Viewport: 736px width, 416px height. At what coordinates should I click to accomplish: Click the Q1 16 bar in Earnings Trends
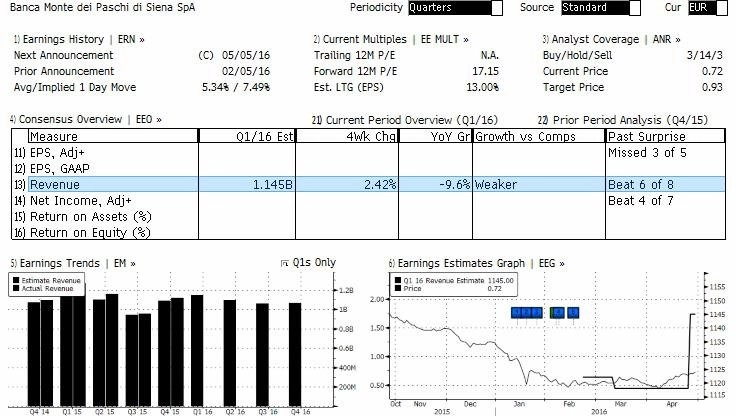[197, 351]
